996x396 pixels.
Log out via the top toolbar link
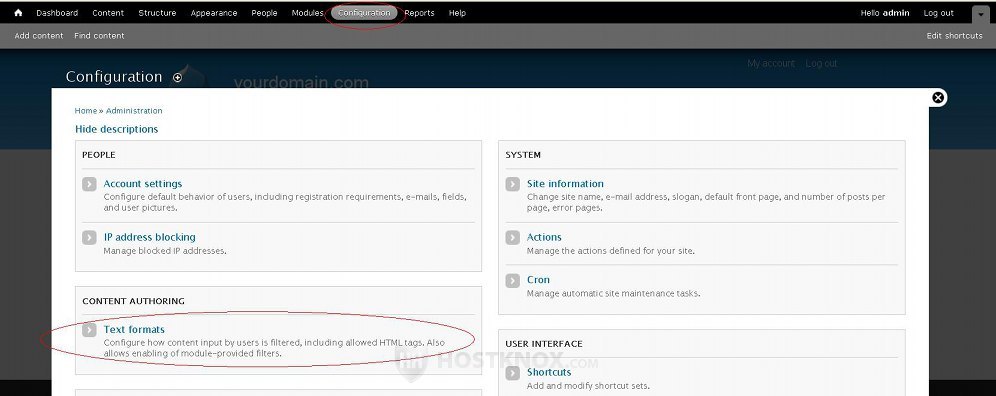[938, 13]
